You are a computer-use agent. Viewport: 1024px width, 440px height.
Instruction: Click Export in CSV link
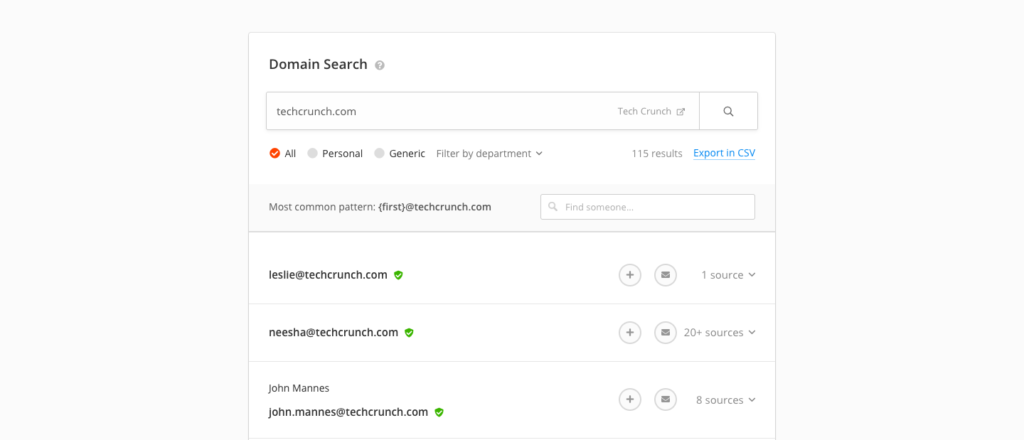(x=724, y=153)
